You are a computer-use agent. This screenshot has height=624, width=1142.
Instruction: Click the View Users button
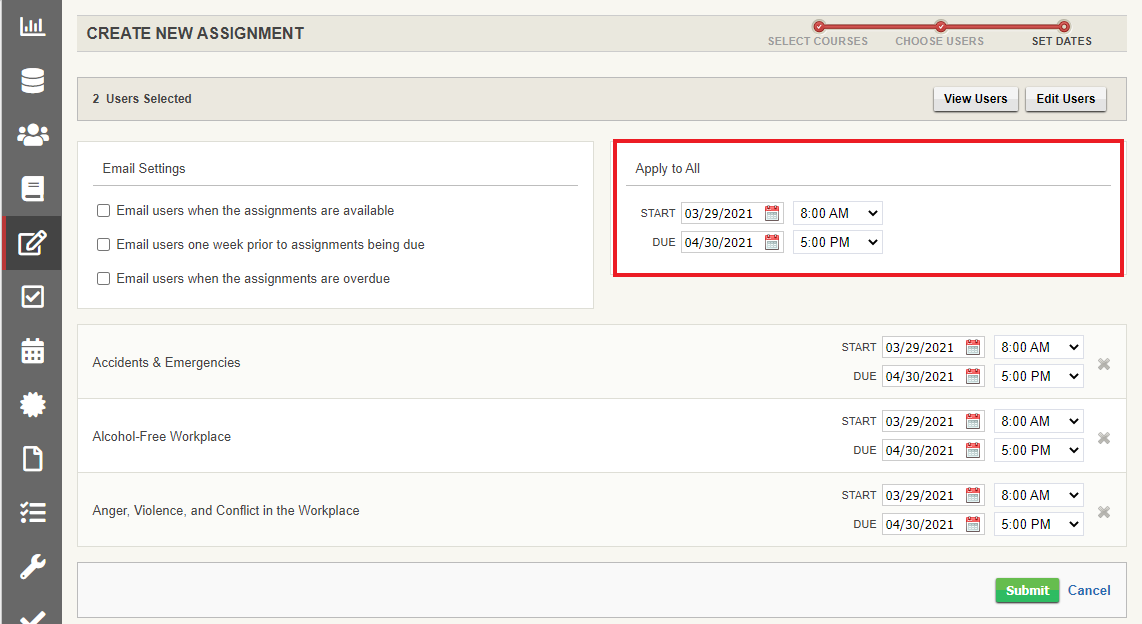pos(975,99)
